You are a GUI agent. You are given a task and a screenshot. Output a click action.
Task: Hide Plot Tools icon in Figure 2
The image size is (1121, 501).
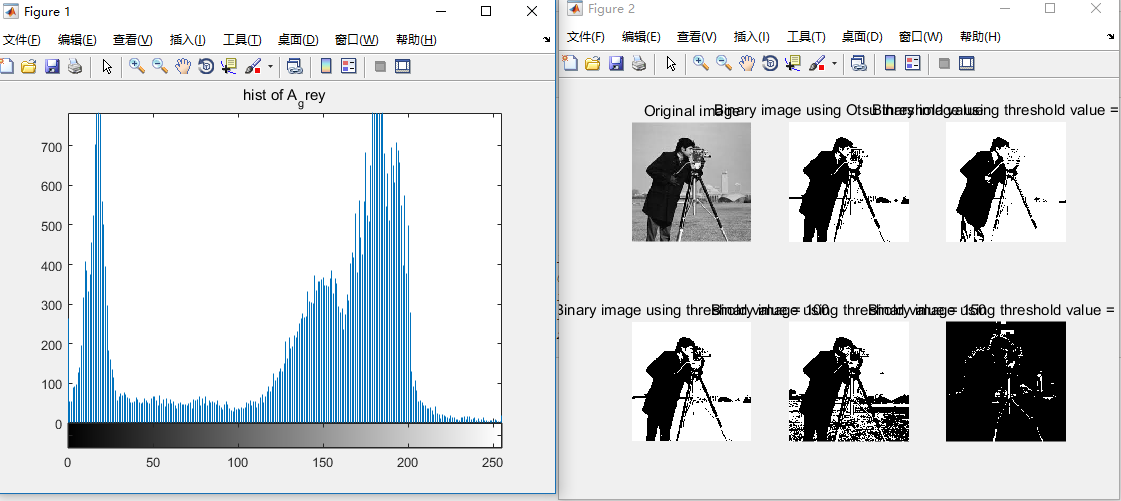(x=944, y=64)
